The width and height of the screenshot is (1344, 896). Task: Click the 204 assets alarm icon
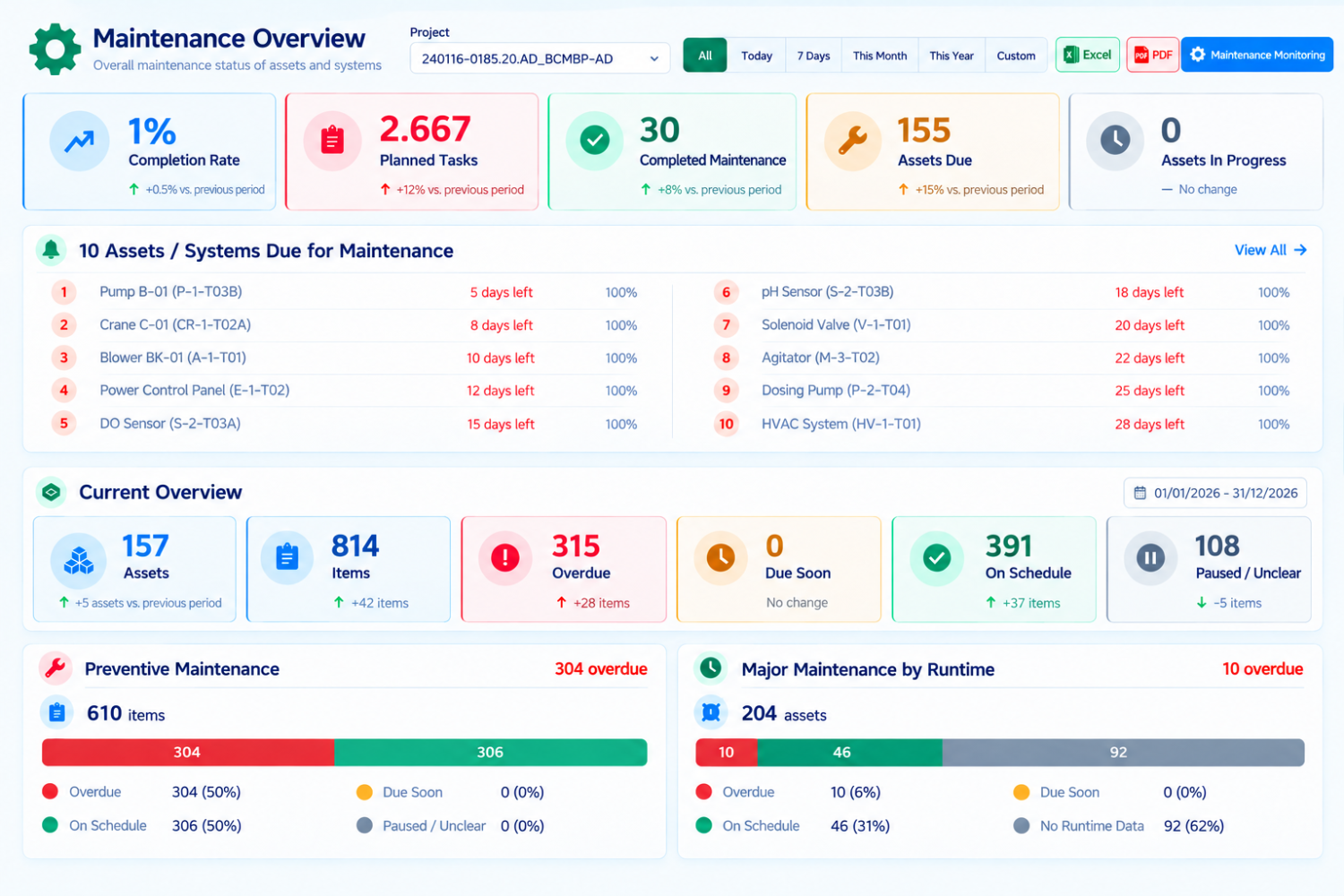[711, 713]
